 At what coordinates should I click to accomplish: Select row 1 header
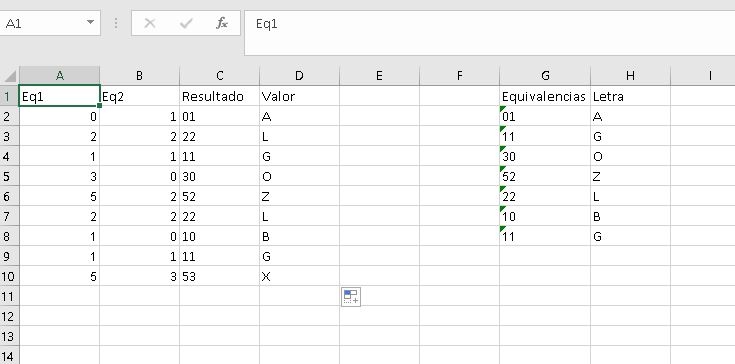coord(9,96)
